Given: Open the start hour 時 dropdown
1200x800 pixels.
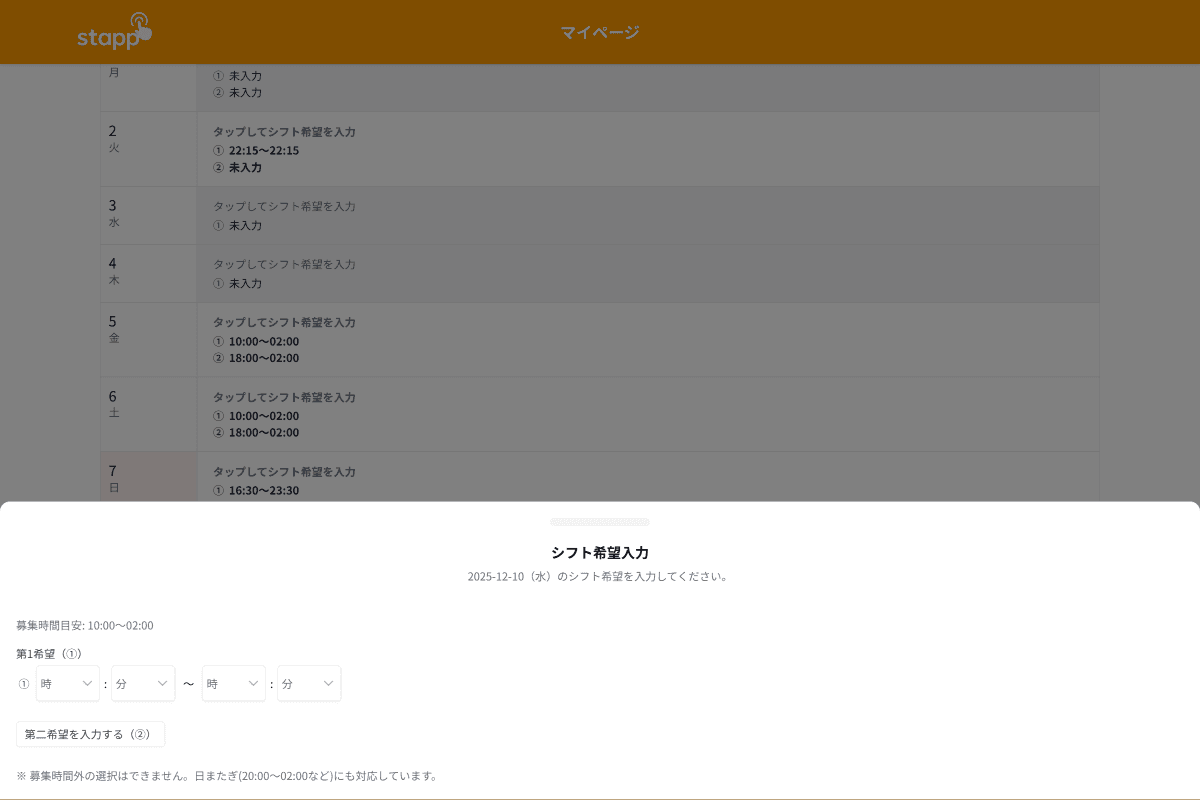Looking at the screenshot, I should click(x=67, y=684).
